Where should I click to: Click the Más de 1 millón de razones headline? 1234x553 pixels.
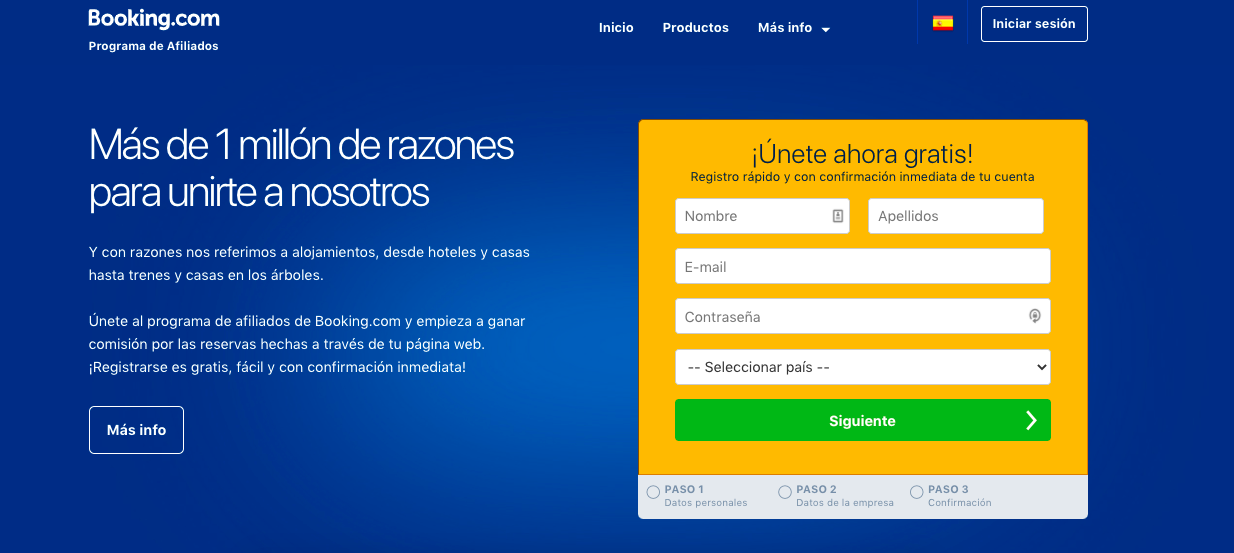tap(301, 168)
